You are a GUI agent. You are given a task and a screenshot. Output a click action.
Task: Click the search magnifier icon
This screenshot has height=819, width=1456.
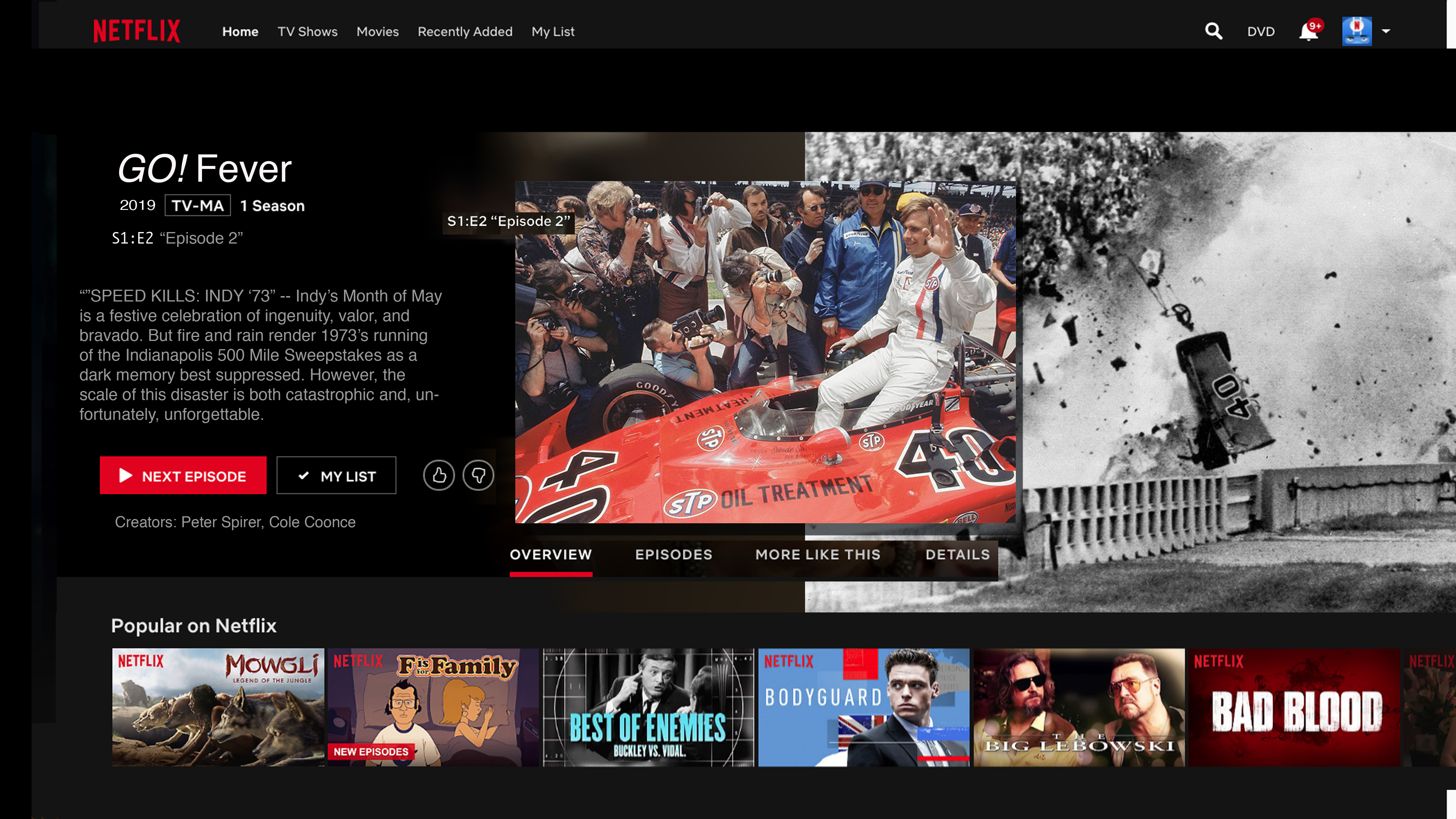pyautogui.click(x=1213, y=31)
